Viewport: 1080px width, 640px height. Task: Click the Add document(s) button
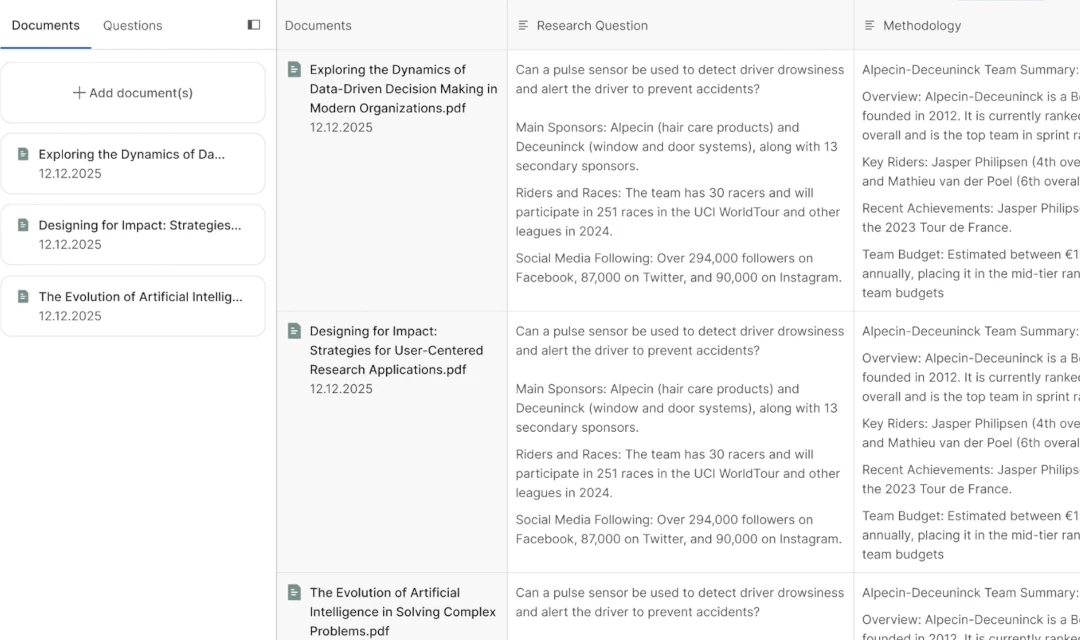tap(133, 92)
